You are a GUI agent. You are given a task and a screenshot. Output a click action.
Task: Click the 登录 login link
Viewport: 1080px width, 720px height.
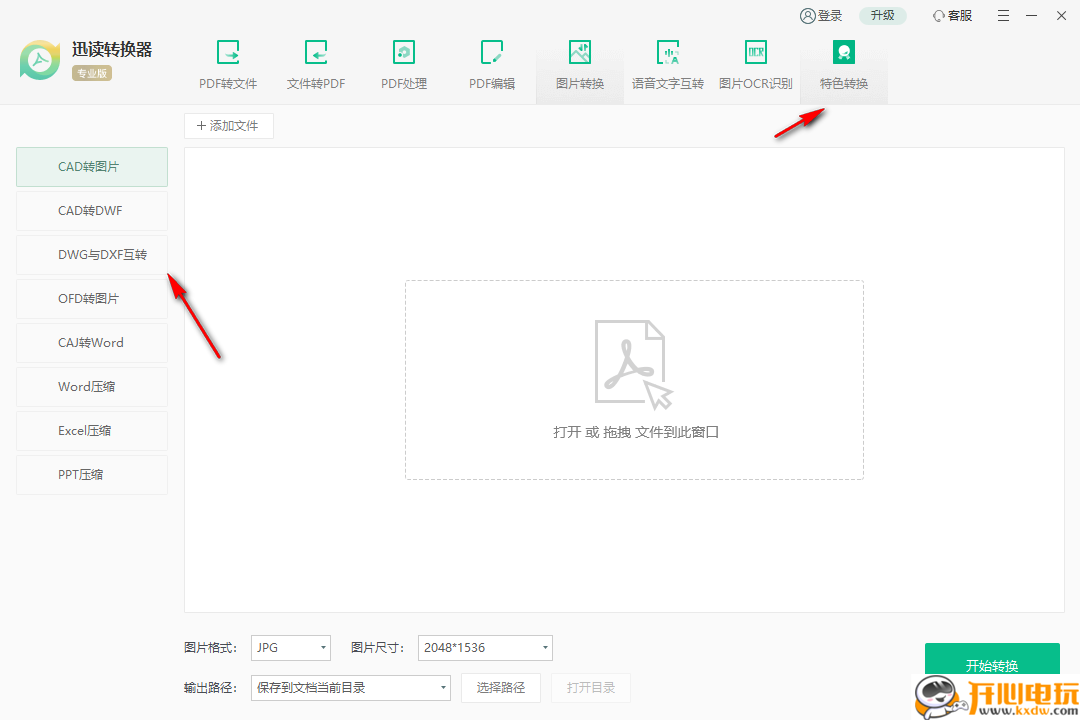(x=821, y=15)
